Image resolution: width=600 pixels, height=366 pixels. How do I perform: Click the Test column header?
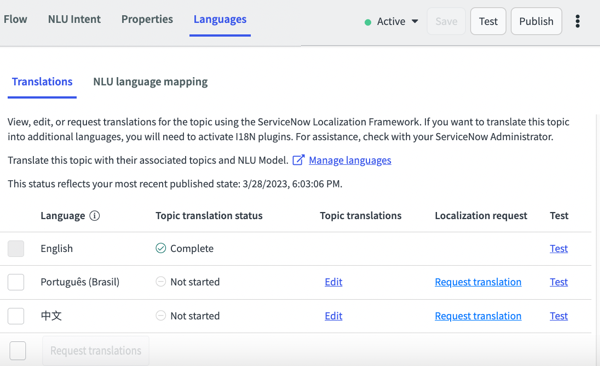click(x=559, y=216)
